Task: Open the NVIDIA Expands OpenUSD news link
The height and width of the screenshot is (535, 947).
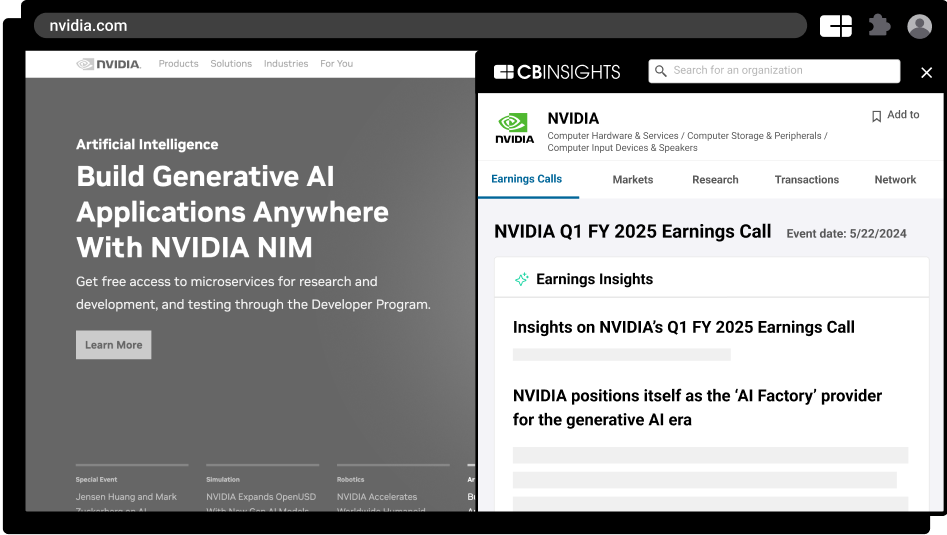Action: [x=261, y=497]
